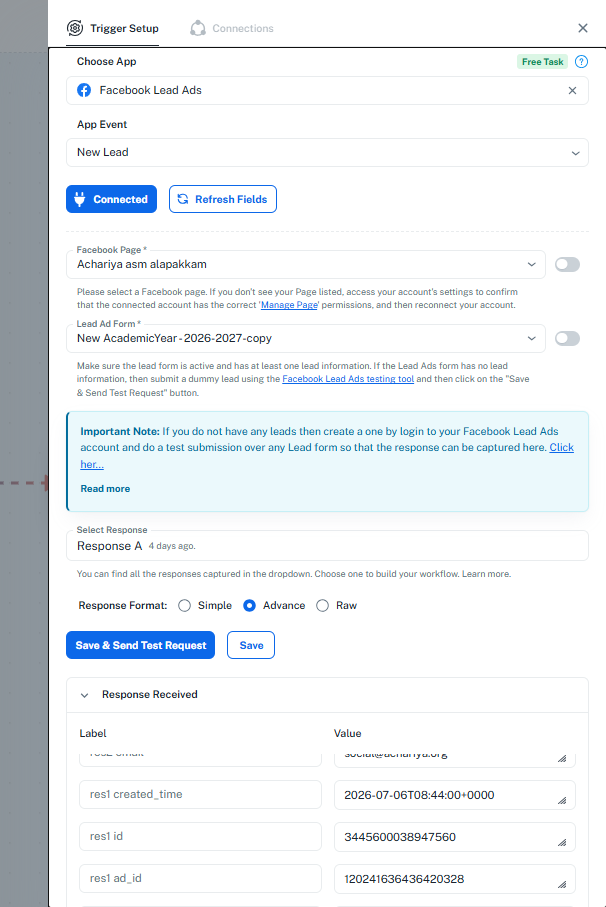Click resize handle of res1 id value
Viewport: 606px width, 907px height.
point(561,843)
